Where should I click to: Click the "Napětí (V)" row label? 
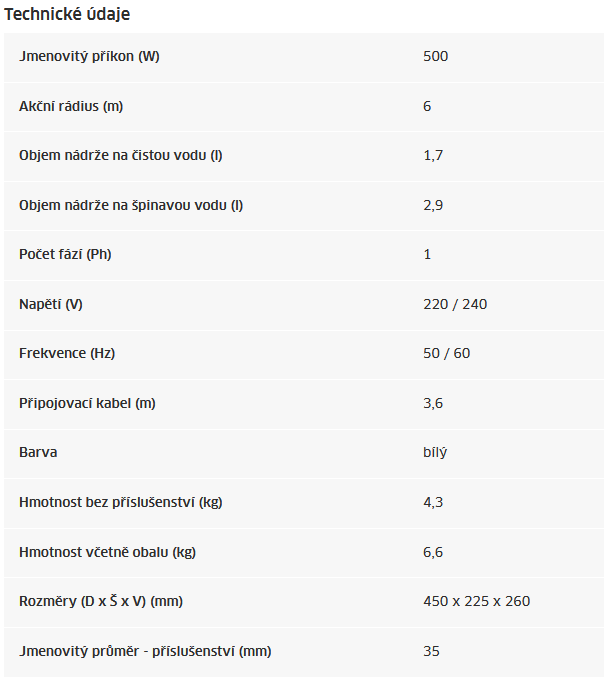[x=50, y=304]
